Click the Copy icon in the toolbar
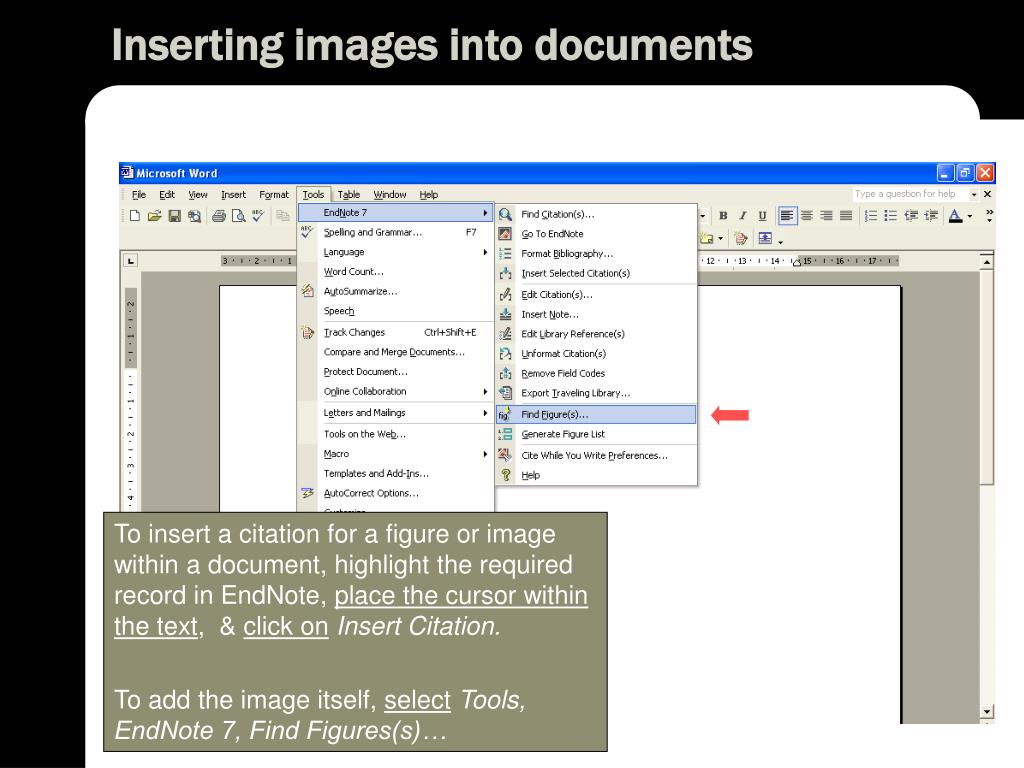The width and height of the screenshot is (1024, 768). click(x=282, y=216)
